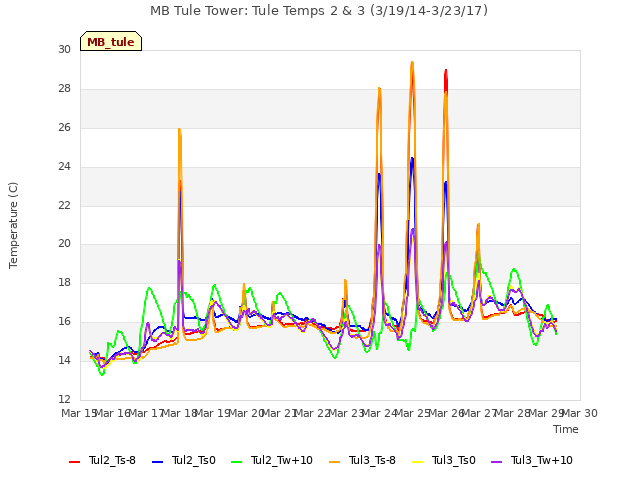The width and height of the screenshot is (640, 480).
Task: Click the chart title text
Action: pos(319,10)
